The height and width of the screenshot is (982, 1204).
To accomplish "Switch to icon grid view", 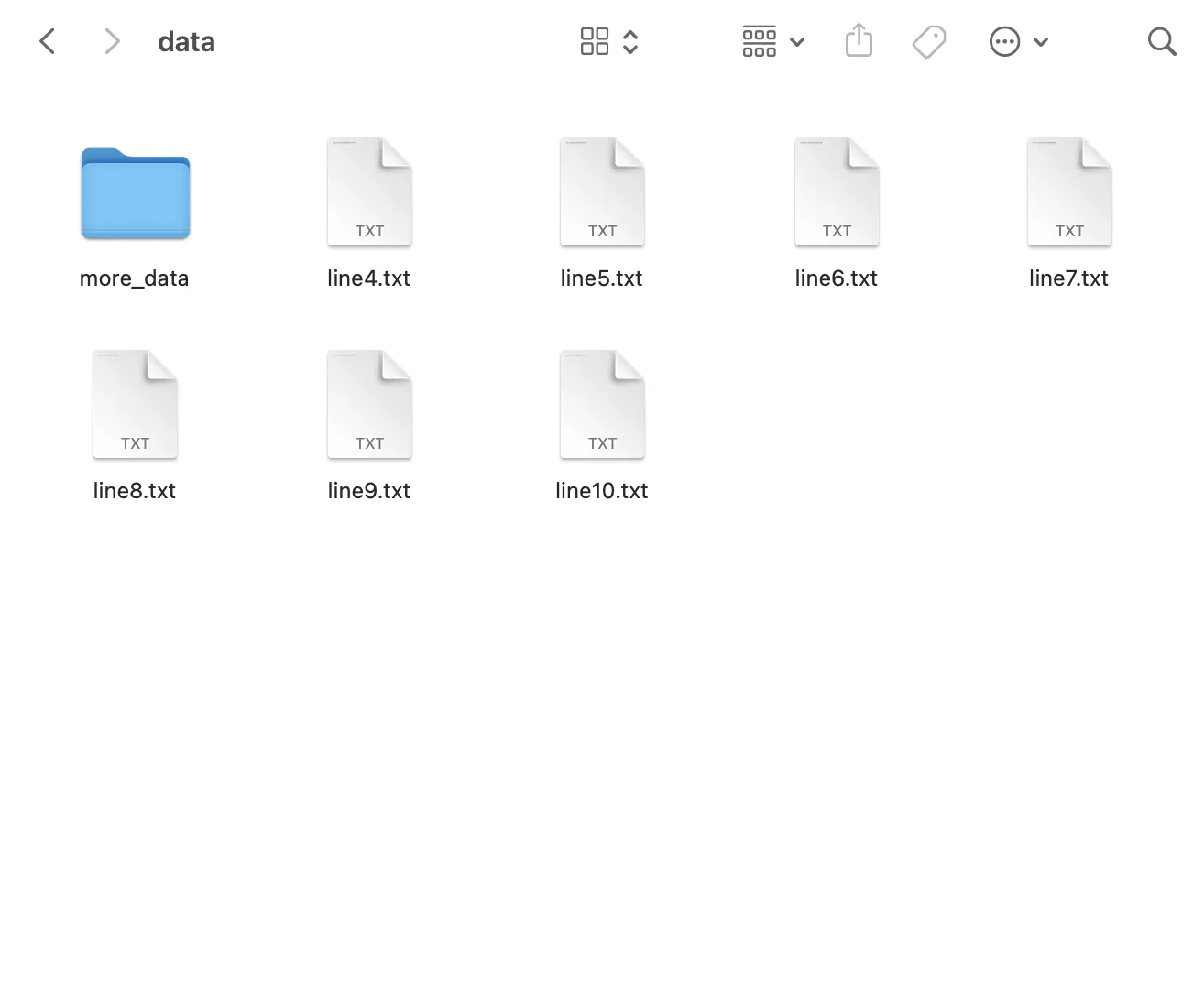I will (594, 41).
